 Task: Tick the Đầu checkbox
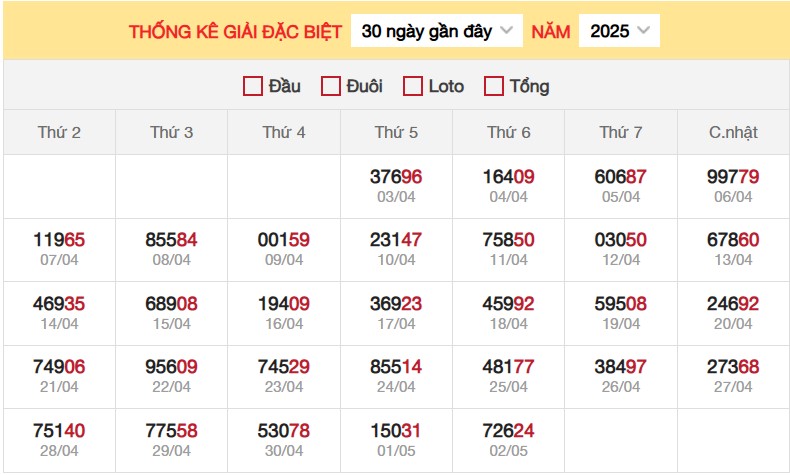[252, 86]
